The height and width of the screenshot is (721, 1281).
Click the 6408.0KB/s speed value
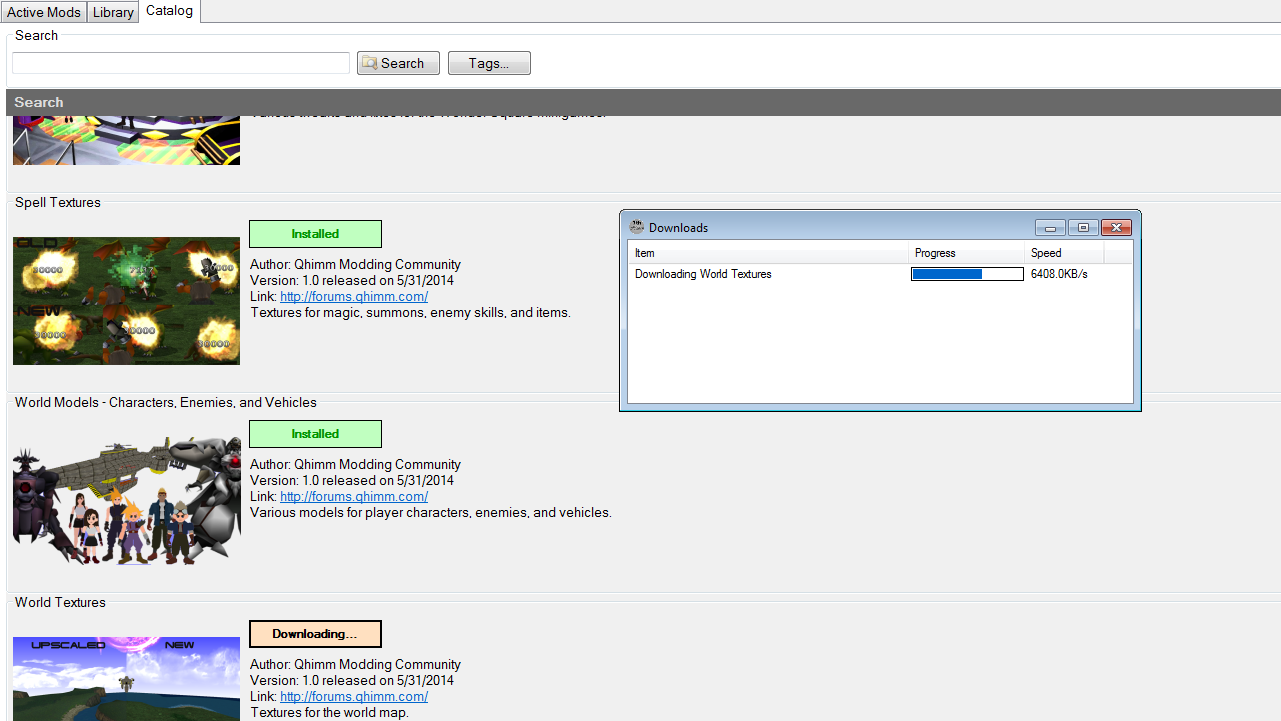(1059, 274)
